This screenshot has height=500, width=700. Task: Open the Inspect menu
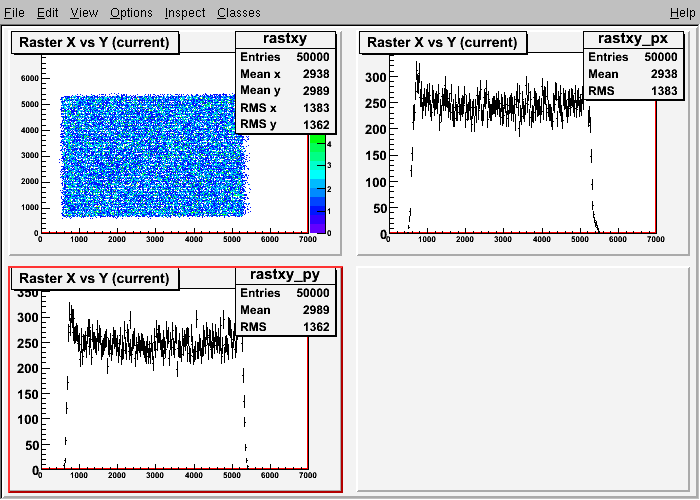[185, 13]
